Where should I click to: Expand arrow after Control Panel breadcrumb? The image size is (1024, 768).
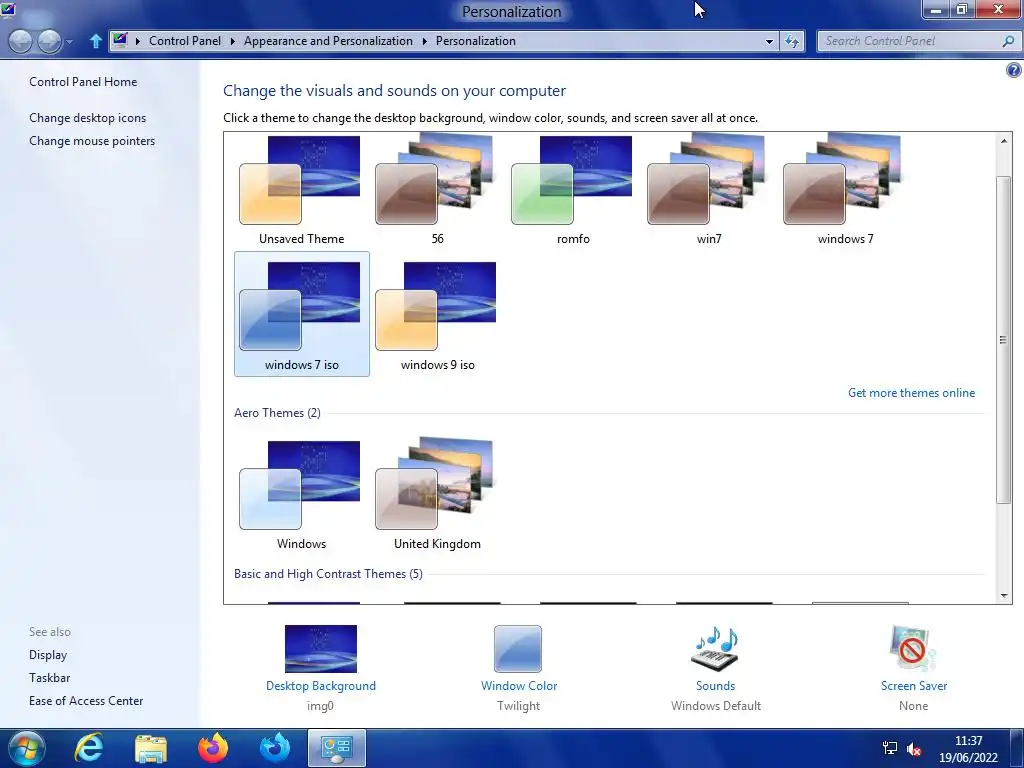click(232, 41)
